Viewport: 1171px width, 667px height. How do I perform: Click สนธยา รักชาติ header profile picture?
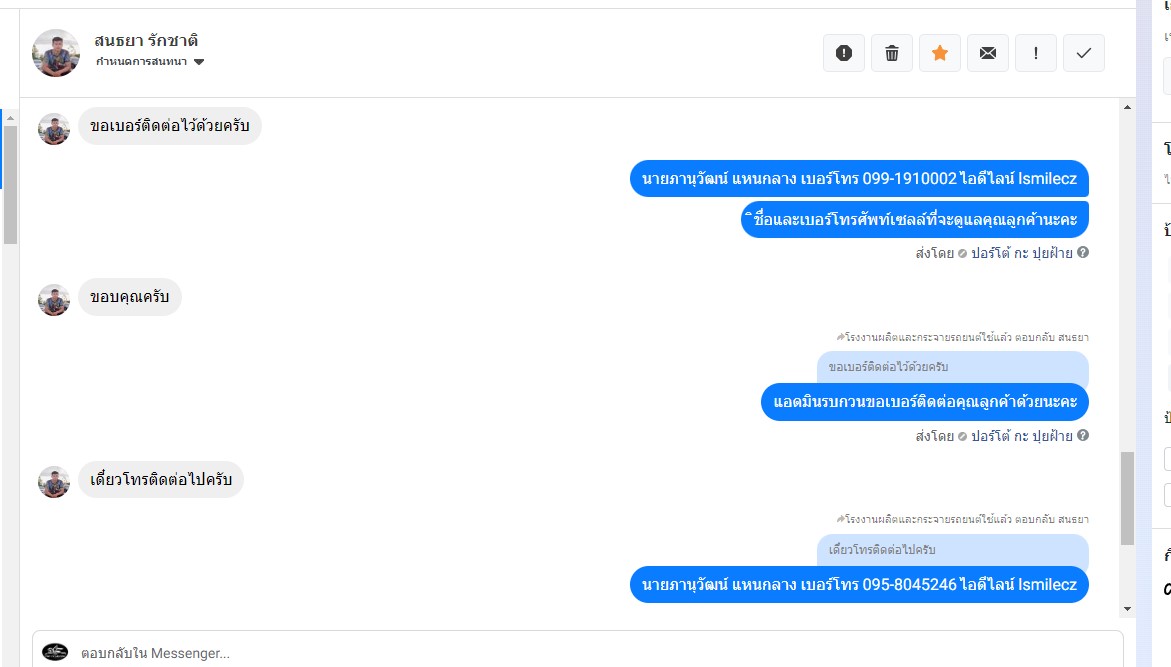56,53
